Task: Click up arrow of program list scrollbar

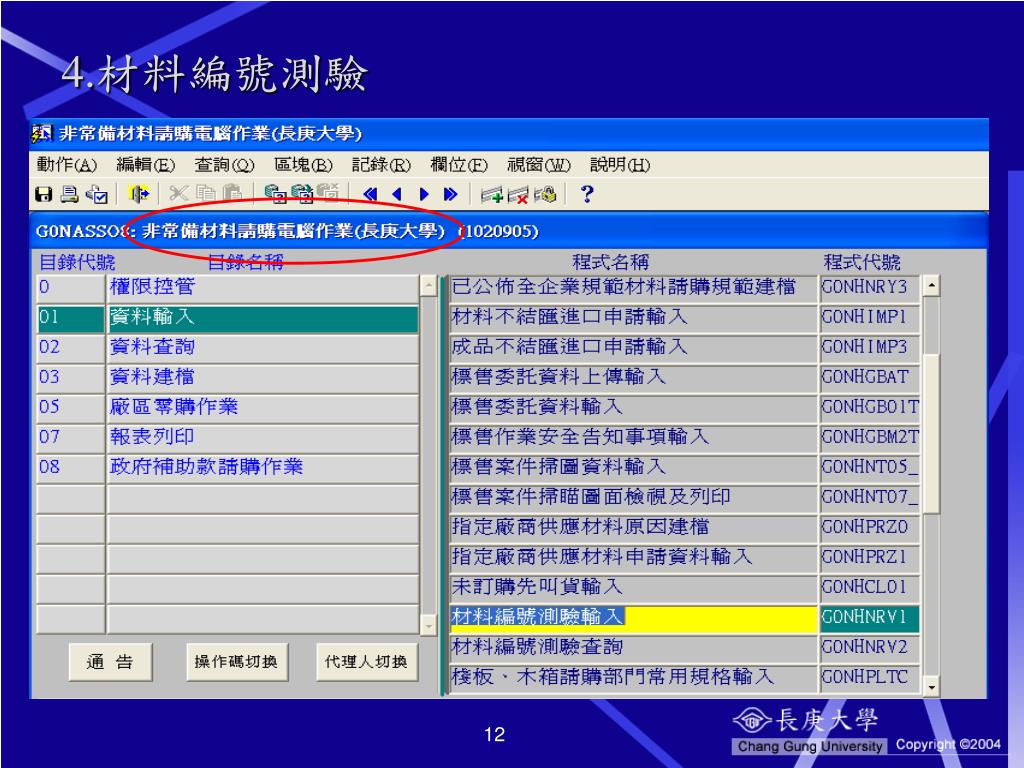Action: [x=931, y=286]
